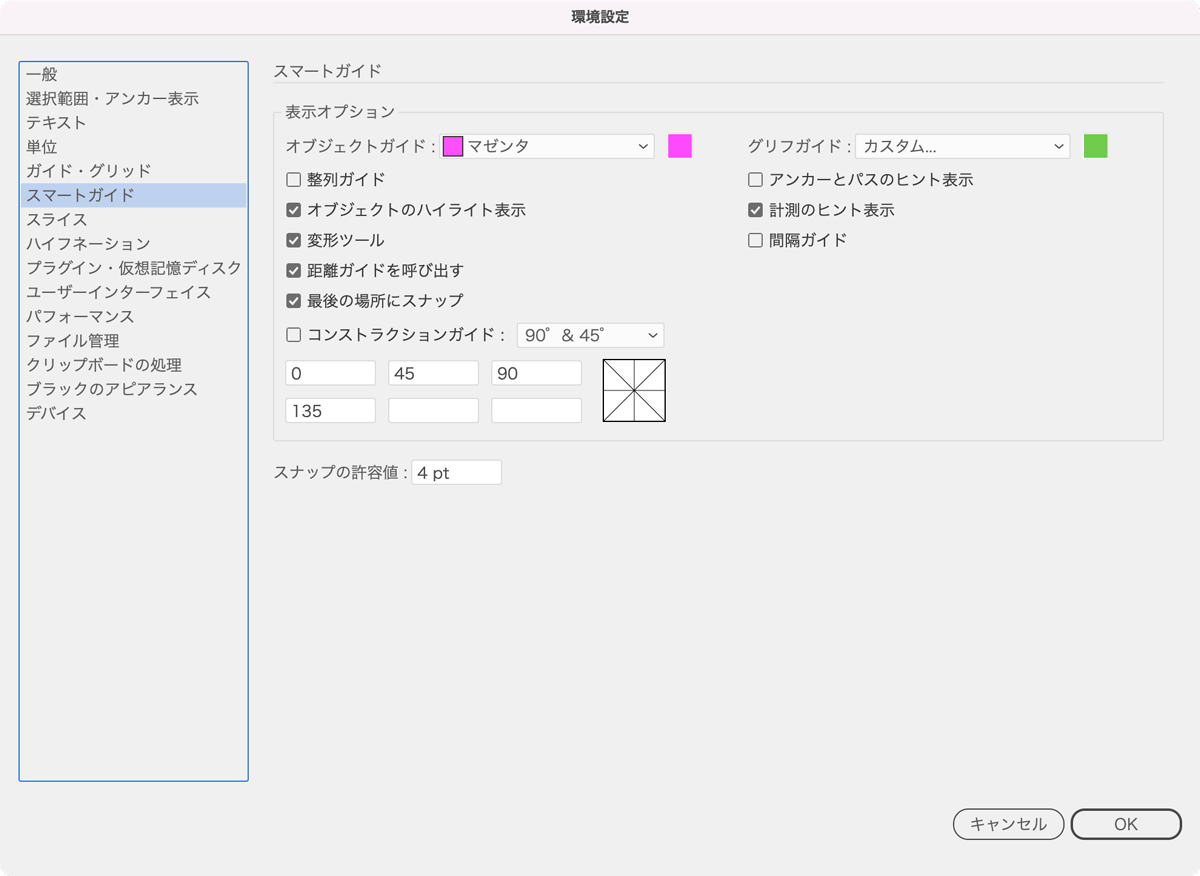This screenshot has width=1200, height=876.
Task: Select デバイス category
Action: click(133, 413)
